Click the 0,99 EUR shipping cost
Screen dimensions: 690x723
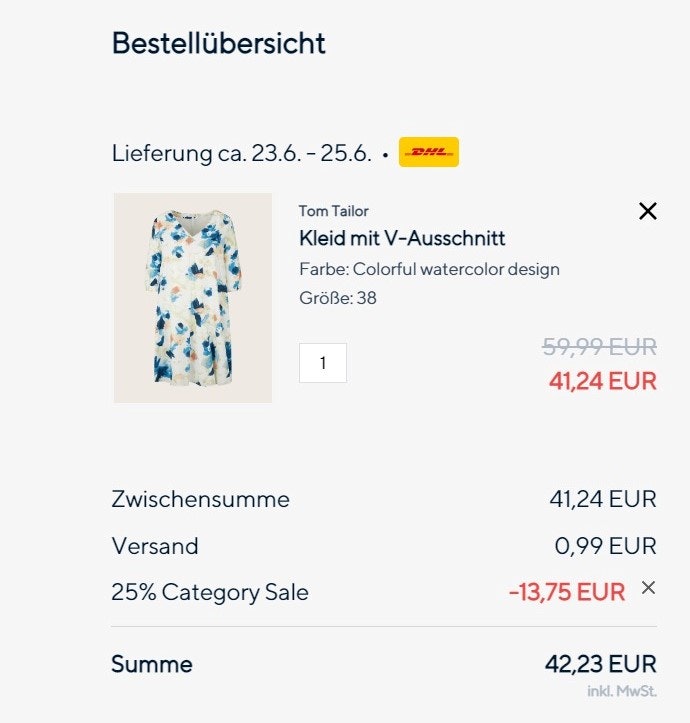pos(605,546)
